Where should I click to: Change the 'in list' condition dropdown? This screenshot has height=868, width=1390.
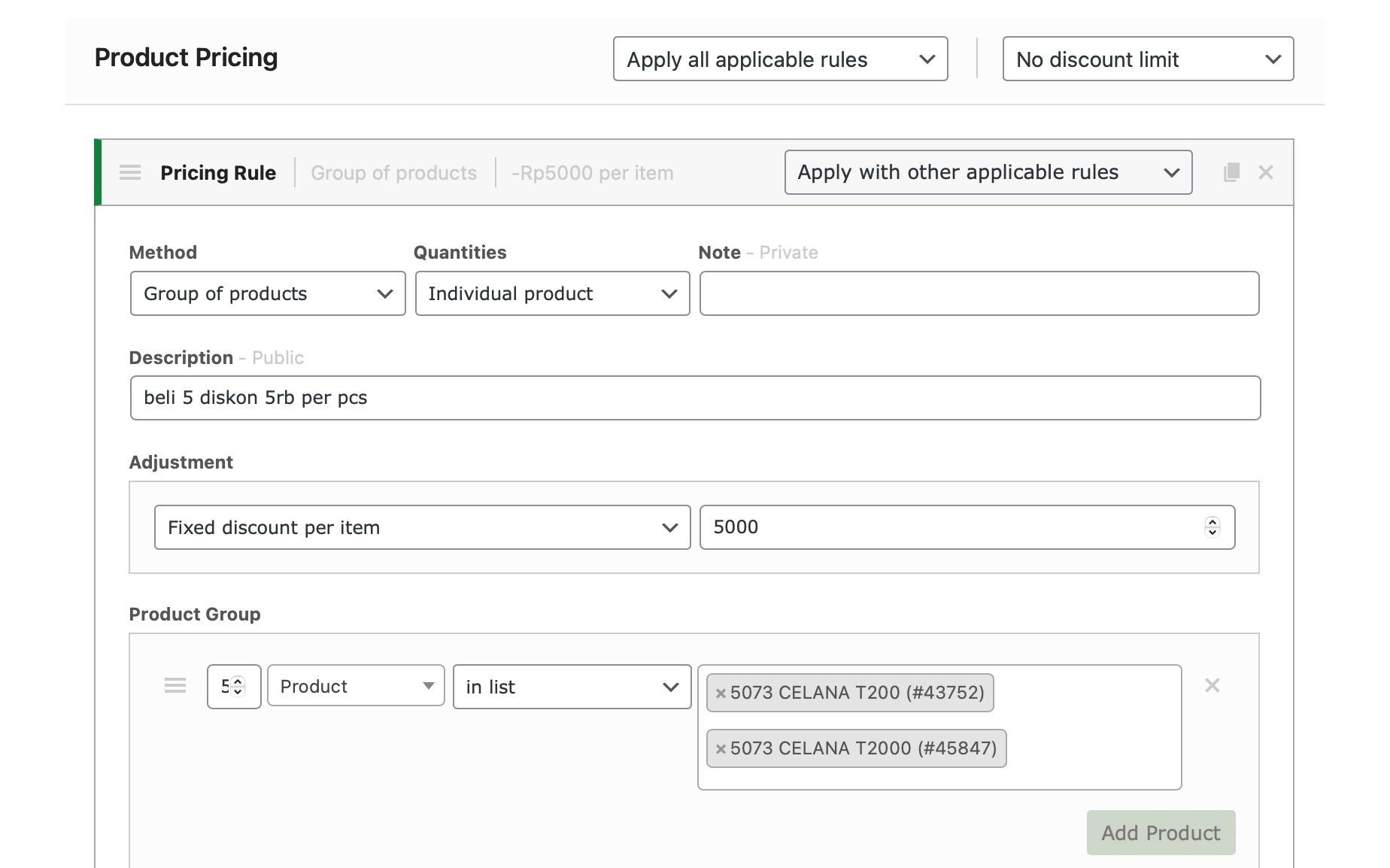coord(572,687)
